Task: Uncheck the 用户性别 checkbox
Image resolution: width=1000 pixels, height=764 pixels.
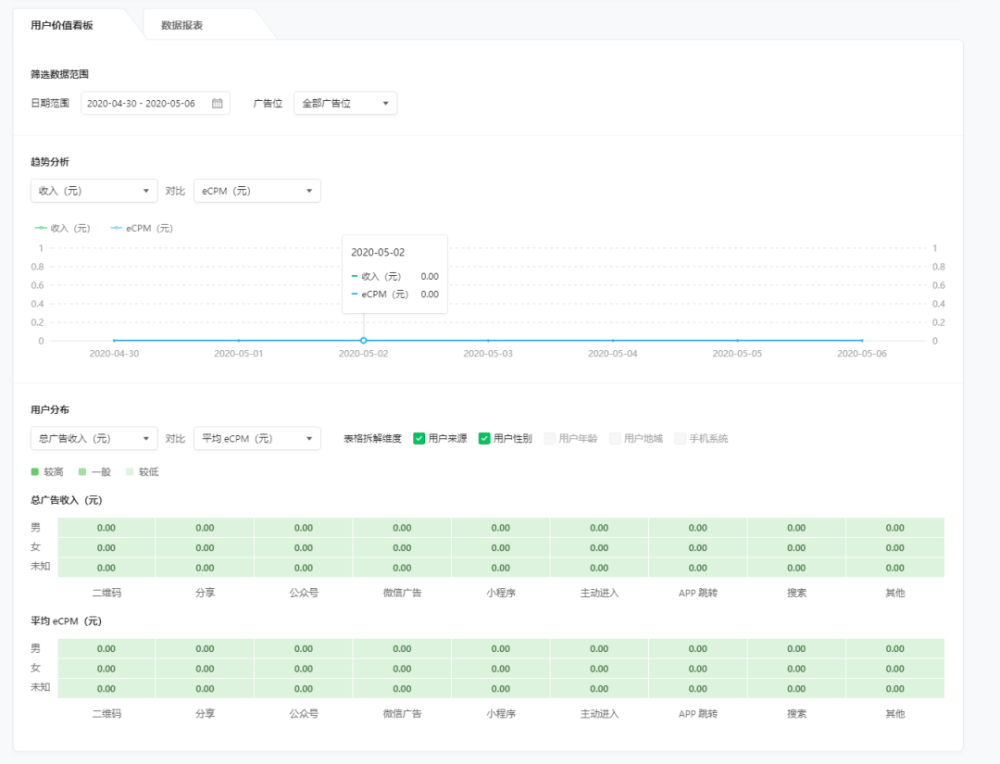Action: point(485,438)
